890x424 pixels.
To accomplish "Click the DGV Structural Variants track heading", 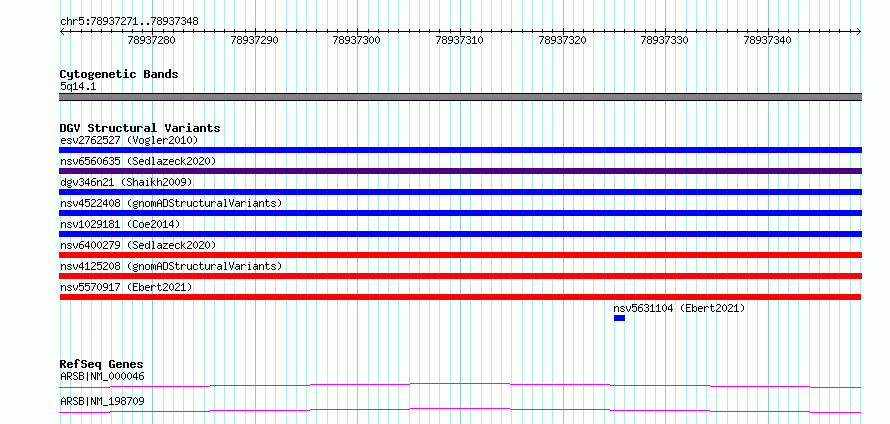I will tap(140, 128).
